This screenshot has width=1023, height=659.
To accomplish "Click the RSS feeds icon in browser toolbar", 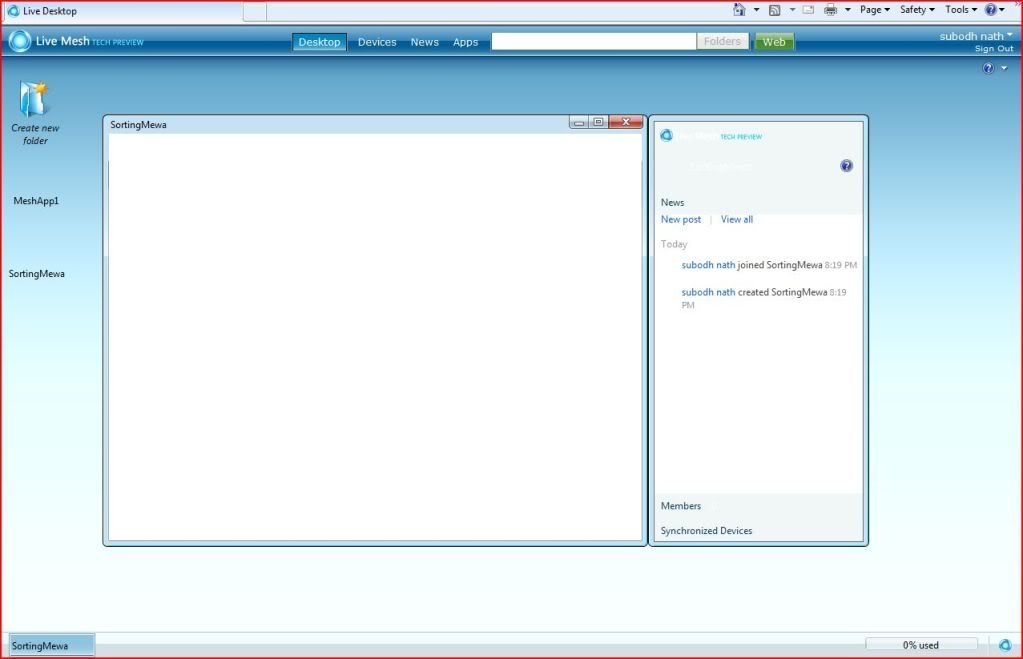I will [x=774, y=10].
